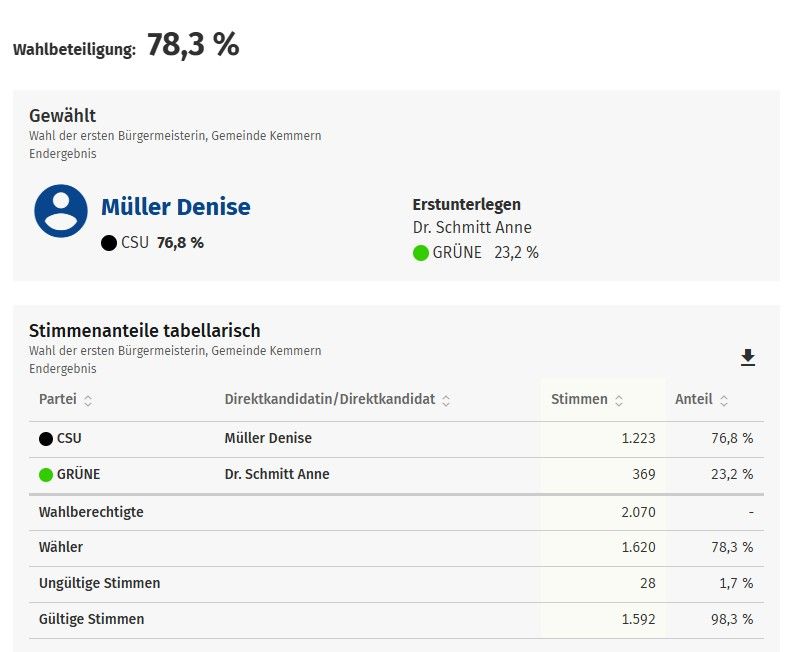The width and height of the screenshot is (788, 652).
Task: Sort the Stimmen column
Action: coord(619,400)
